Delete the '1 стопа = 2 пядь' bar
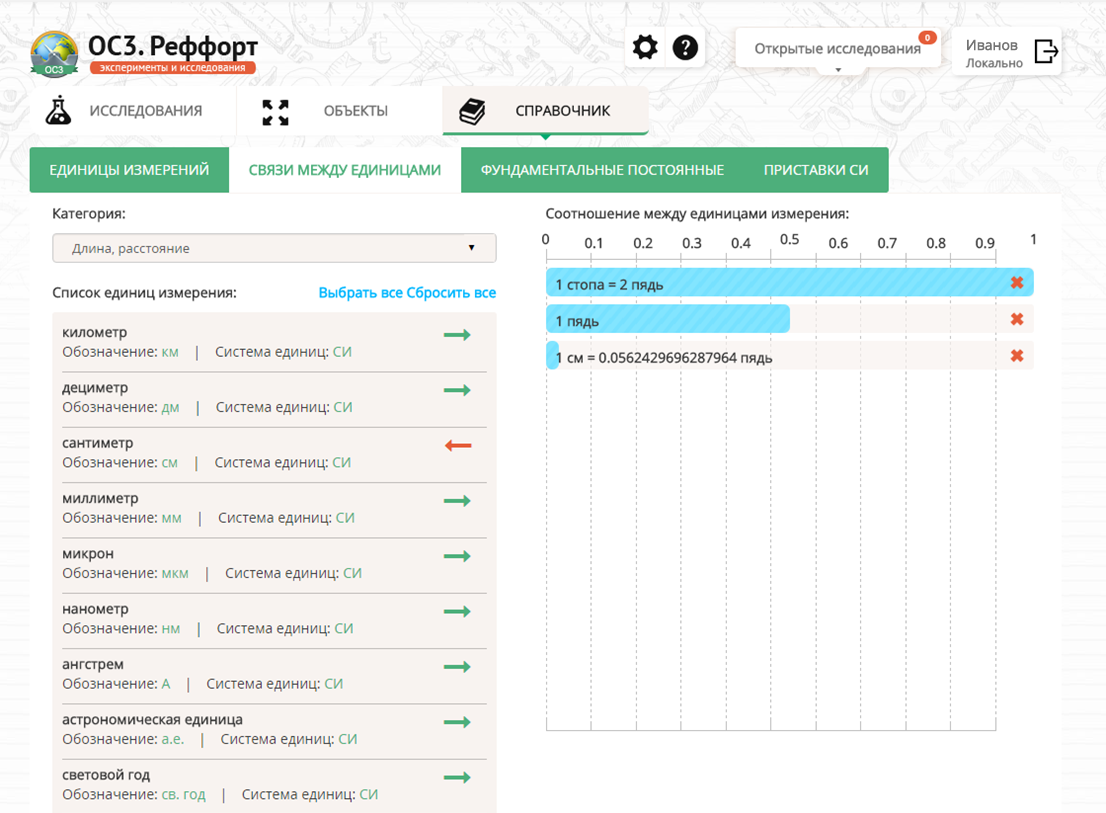 tap(1016, 283)
